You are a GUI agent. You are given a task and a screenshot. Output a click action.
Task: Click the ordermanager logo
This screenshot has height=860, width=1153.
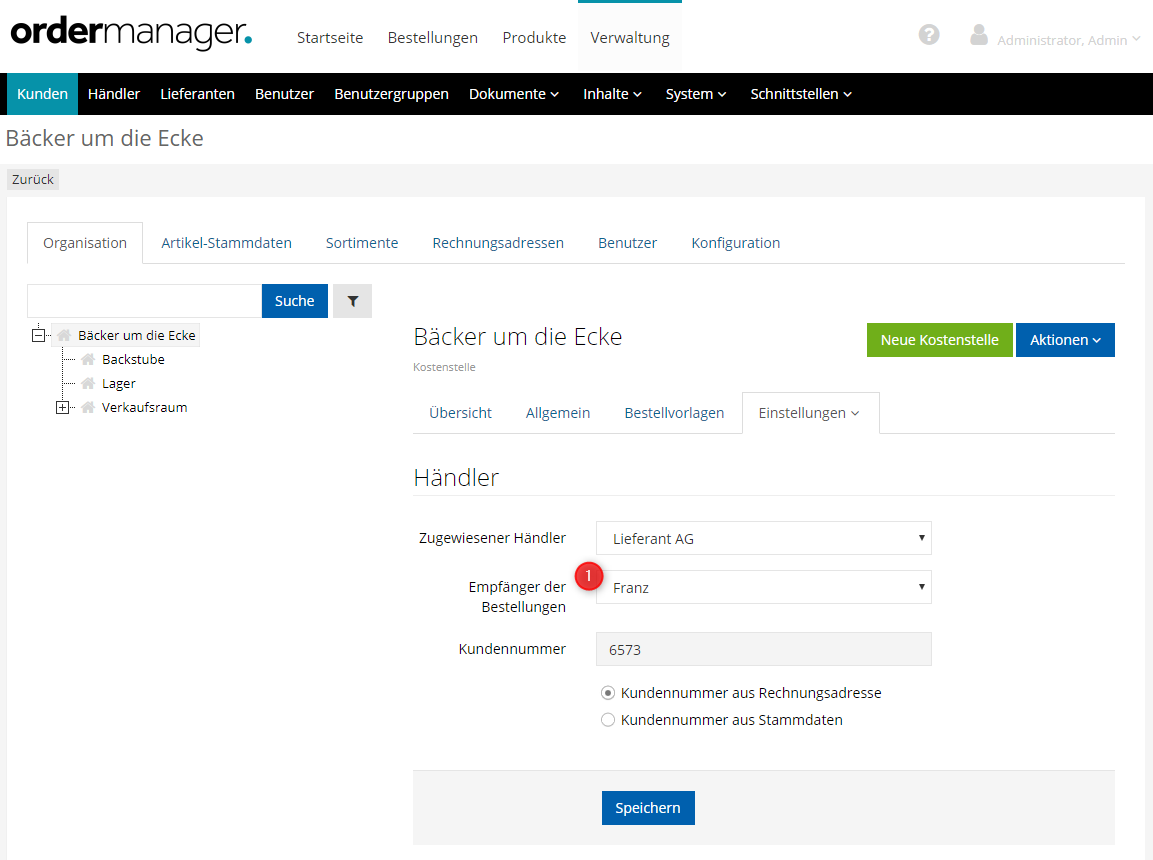click(x=131, y=33)
